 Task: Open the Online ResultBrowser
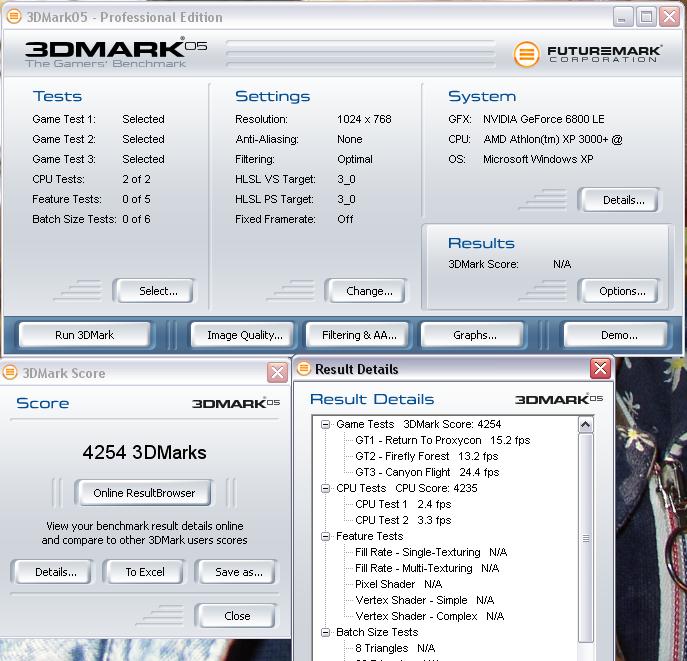(144, 493)
